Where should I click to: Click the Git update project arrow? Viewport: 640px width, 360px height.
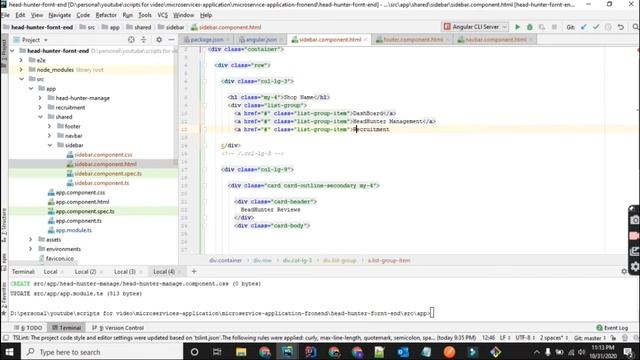pos(584,27)
